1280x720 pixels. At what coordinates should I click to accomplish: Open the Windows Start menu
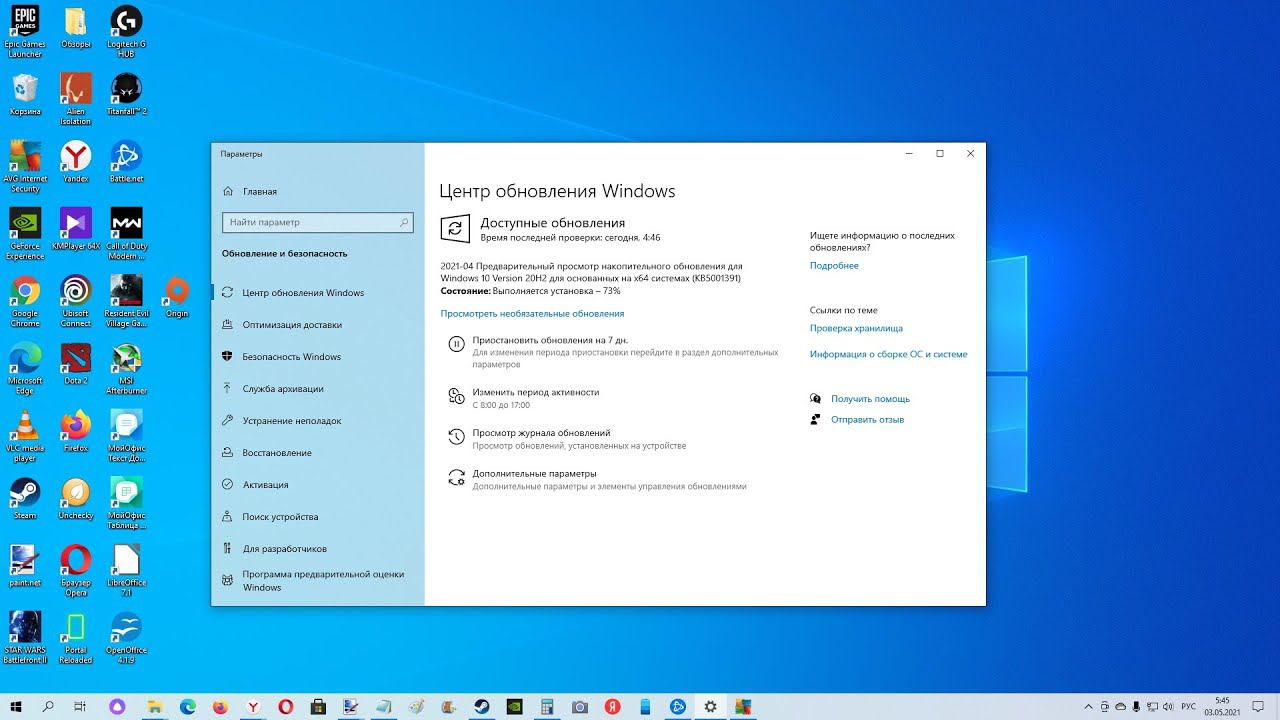pos(17,706)
